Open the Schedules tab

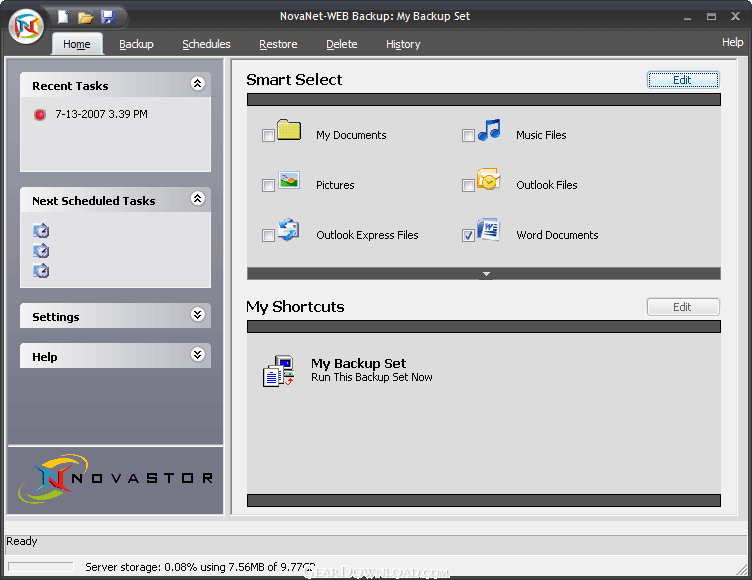coord(206,44)
